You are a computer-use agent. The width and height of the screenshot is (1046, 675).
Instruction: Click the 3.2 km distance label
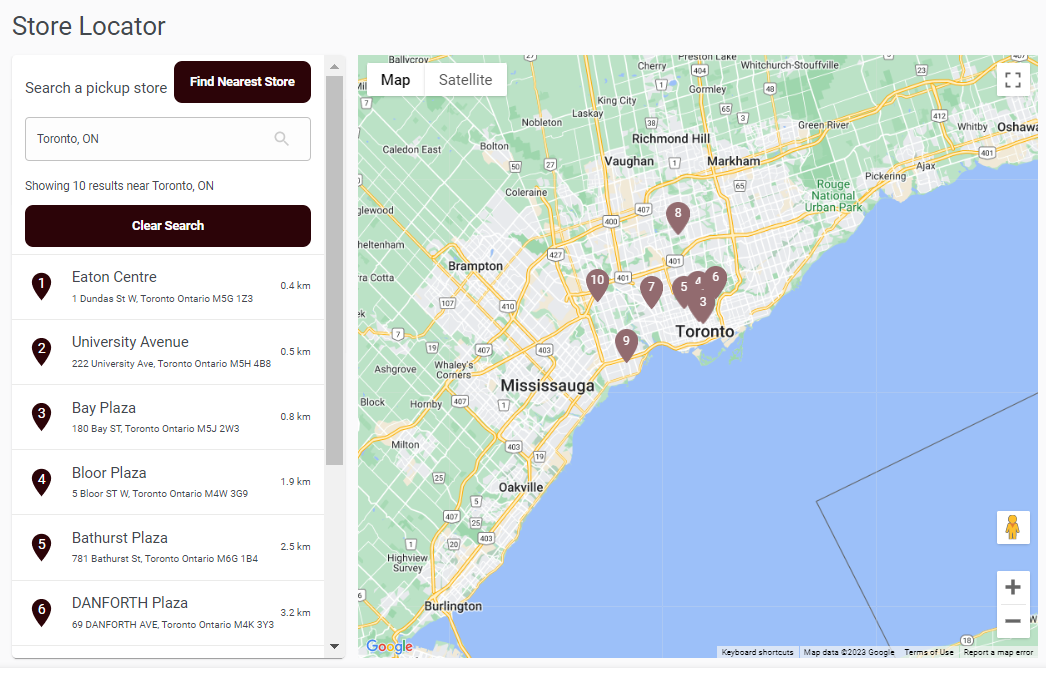click(296, 612)
